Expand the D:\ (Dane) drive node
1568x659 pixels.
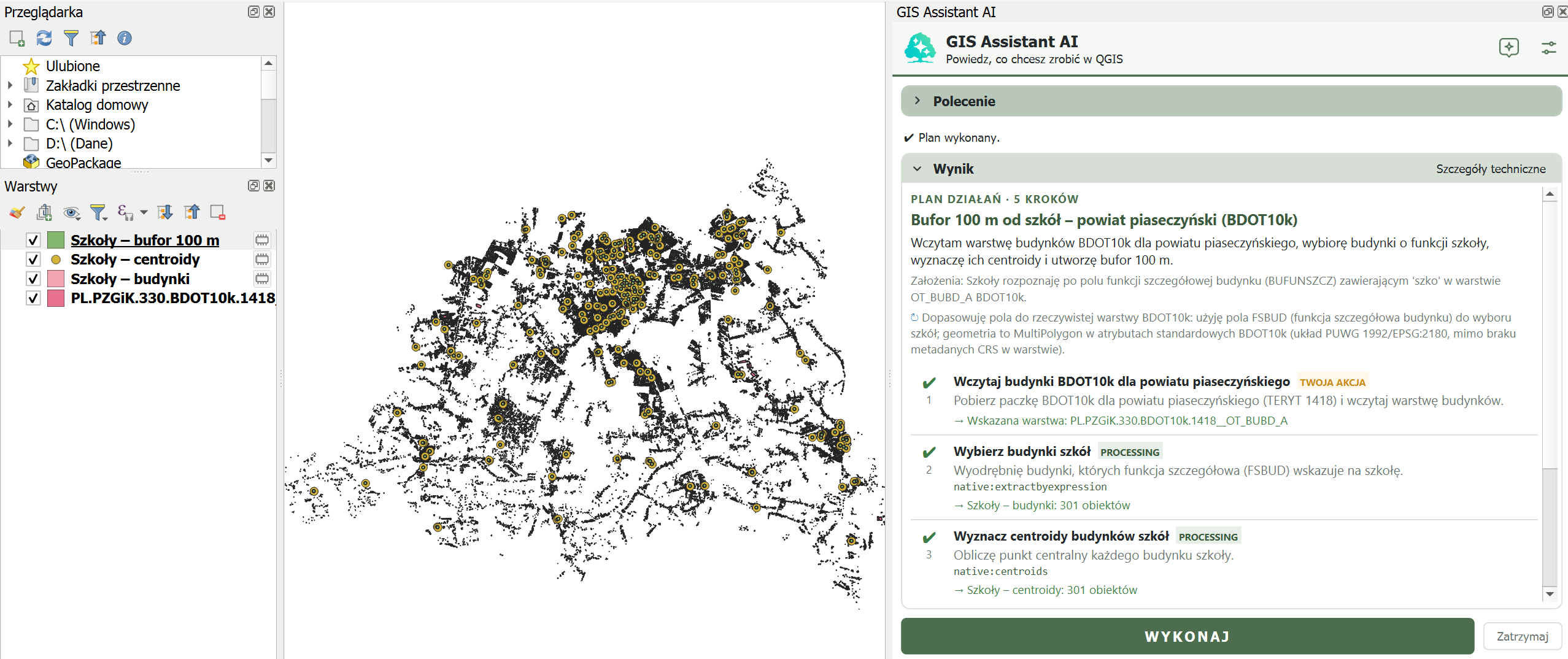tap(10, 144)
